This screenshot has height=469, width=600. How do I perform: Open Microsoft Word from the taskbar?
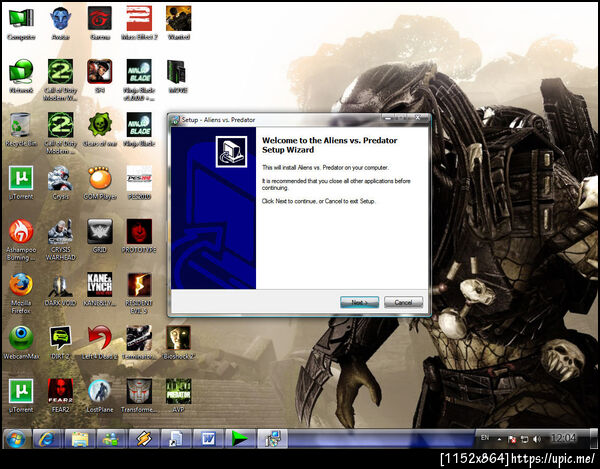208,439
